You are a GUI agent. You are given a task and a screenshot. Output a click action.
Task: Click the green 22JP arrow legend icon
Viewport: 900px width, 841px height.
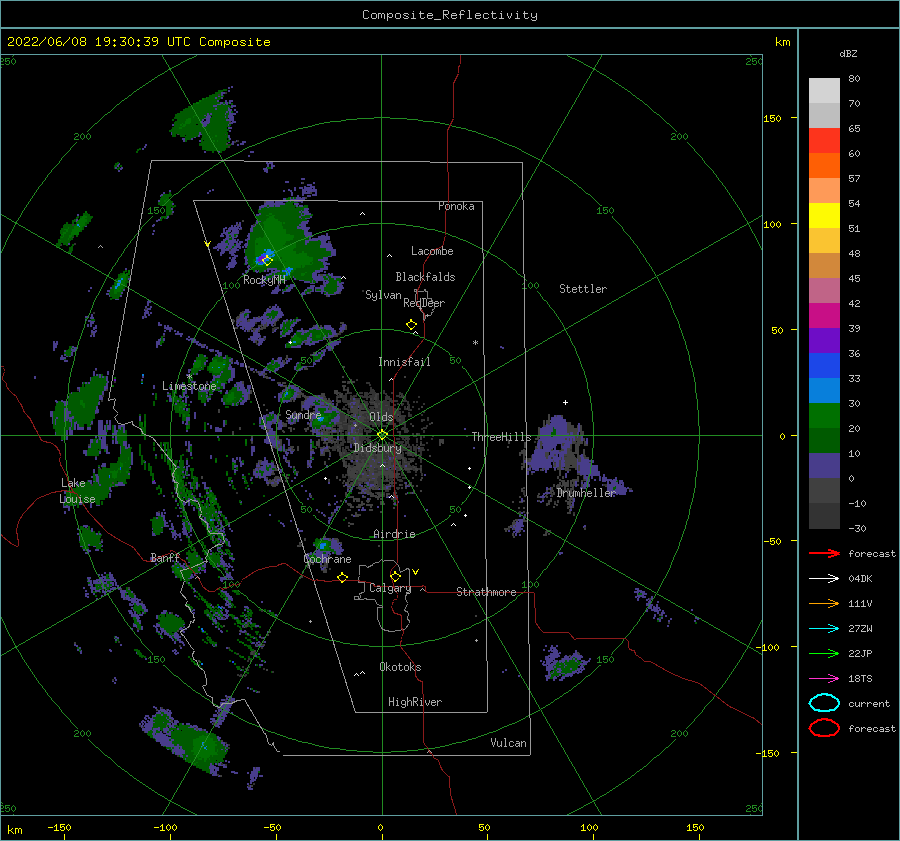click(824, 653)
